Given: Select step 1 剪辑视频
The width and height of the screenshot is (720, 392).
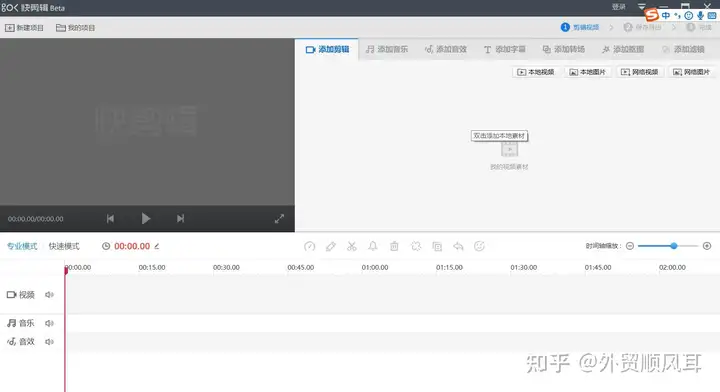Looking at the screenshot, I should click(x=580, y=28).
